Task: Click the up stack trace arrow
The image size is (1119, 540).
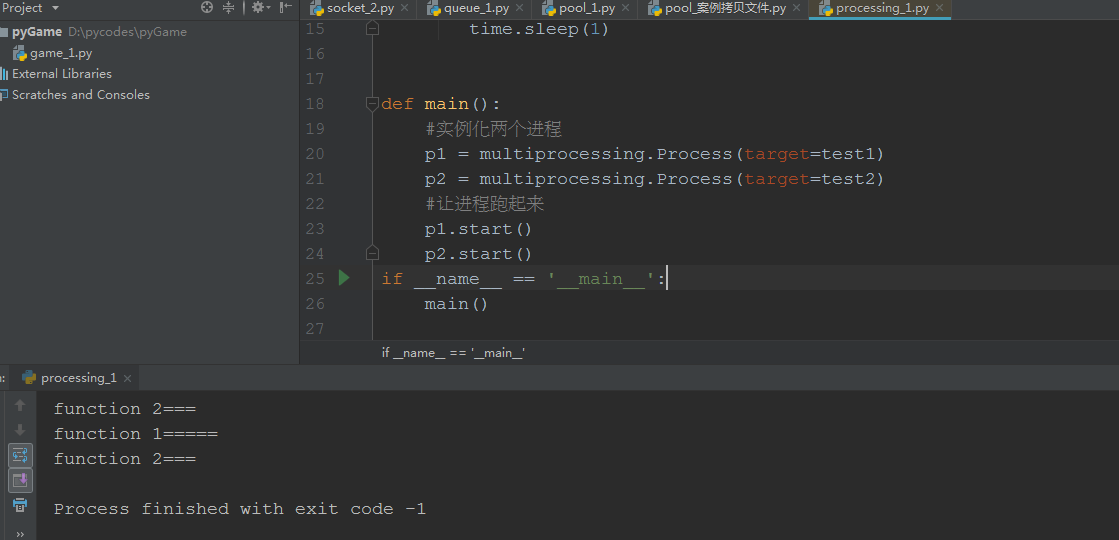Action: (20, 405)
